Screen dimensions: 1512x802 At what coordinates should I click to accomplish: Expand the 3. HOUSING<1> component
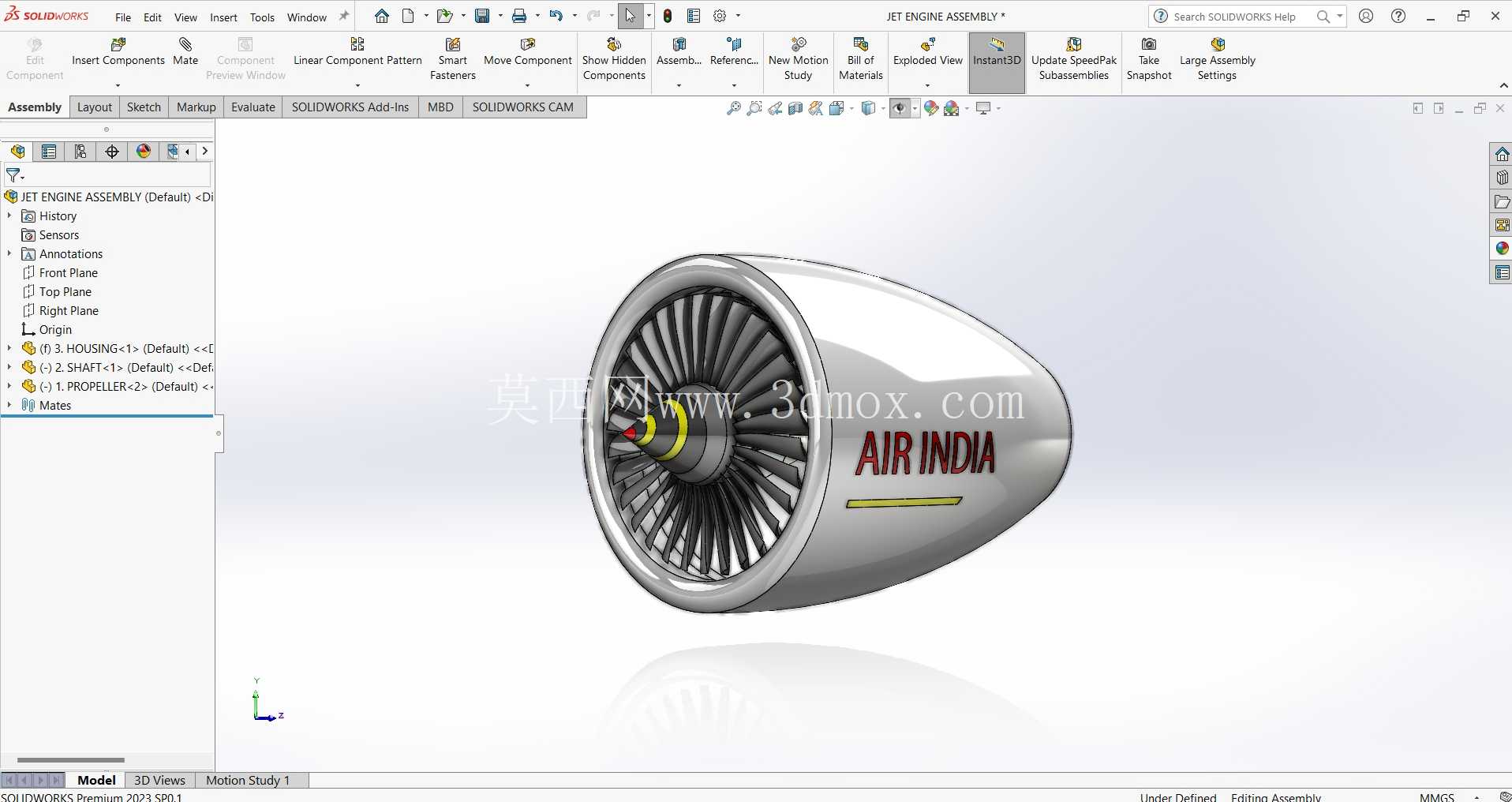click(x=9, y=348)
